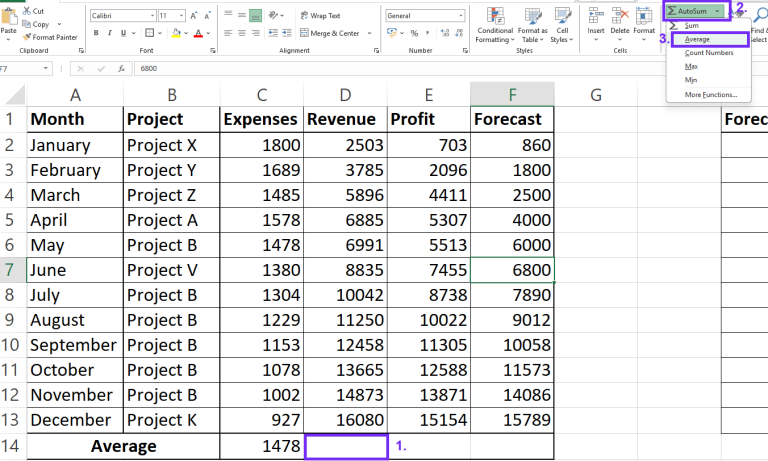Choose Max from AutoSum menu
This screenshot has width=768, height=461.
pos(691,66)
